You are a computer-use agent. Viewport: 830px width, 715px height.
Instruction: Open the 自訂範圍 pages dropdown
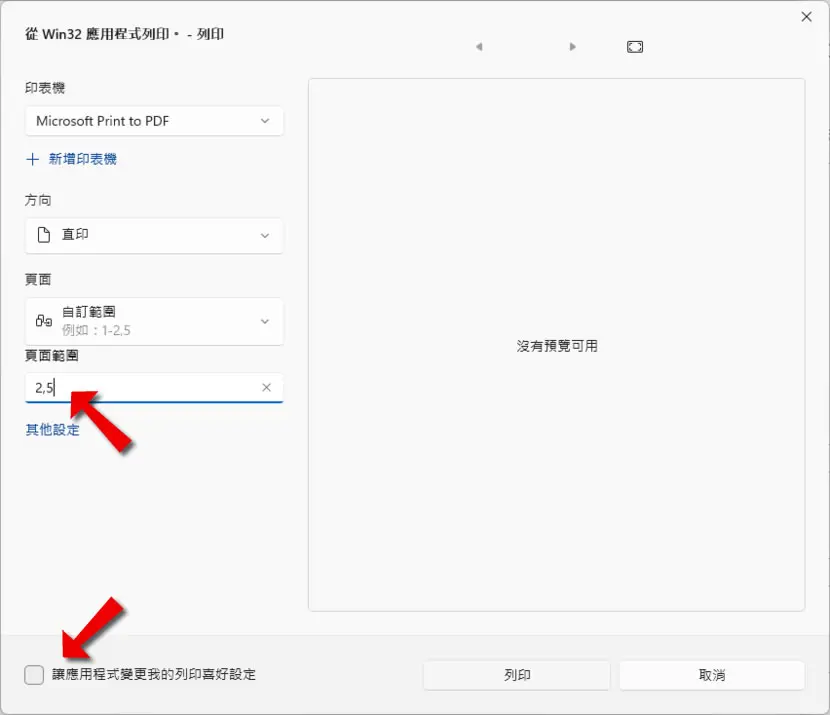coord(154,321)
